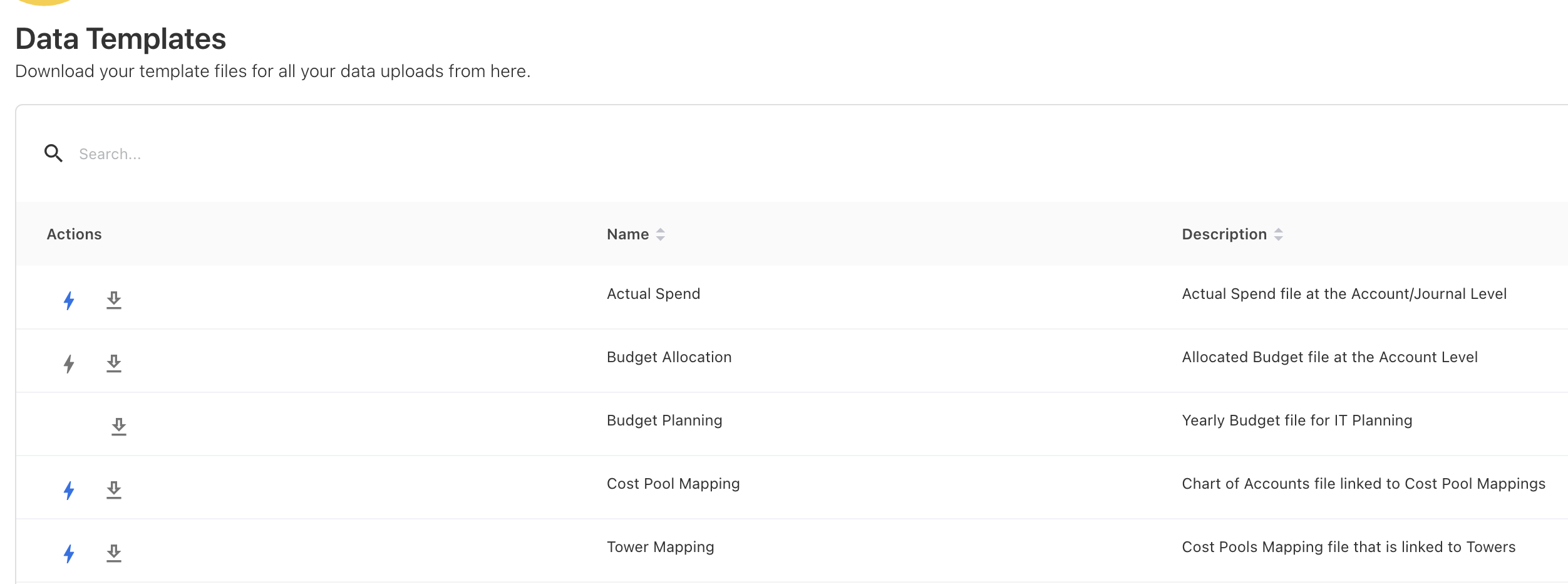
Task: Select the Budget Planning row name
Action: click(x=664, y=420)
